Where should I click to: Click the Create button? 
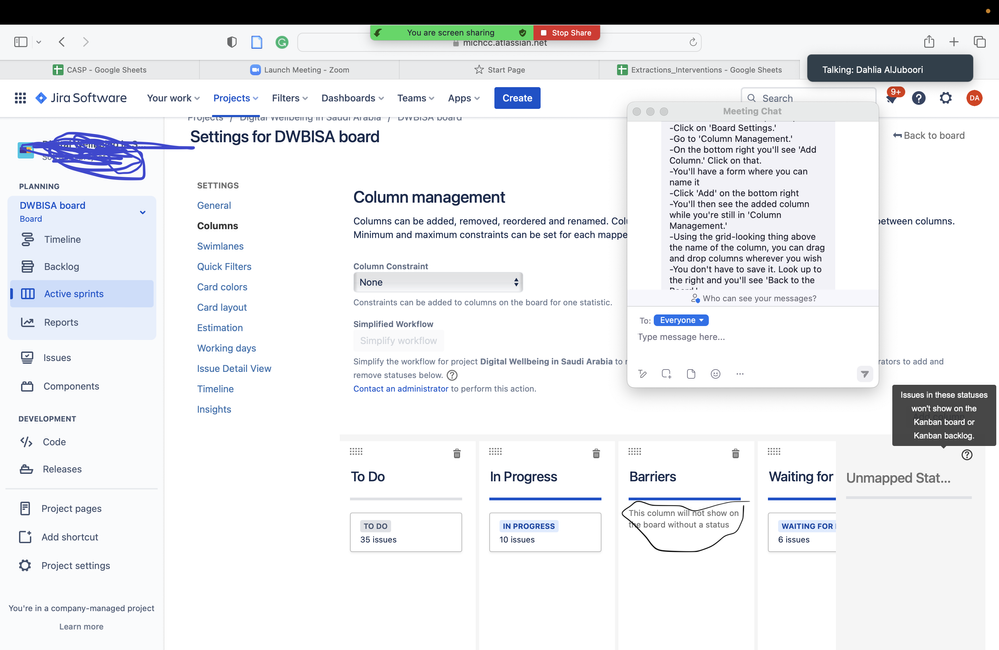[x=517, y=98]
